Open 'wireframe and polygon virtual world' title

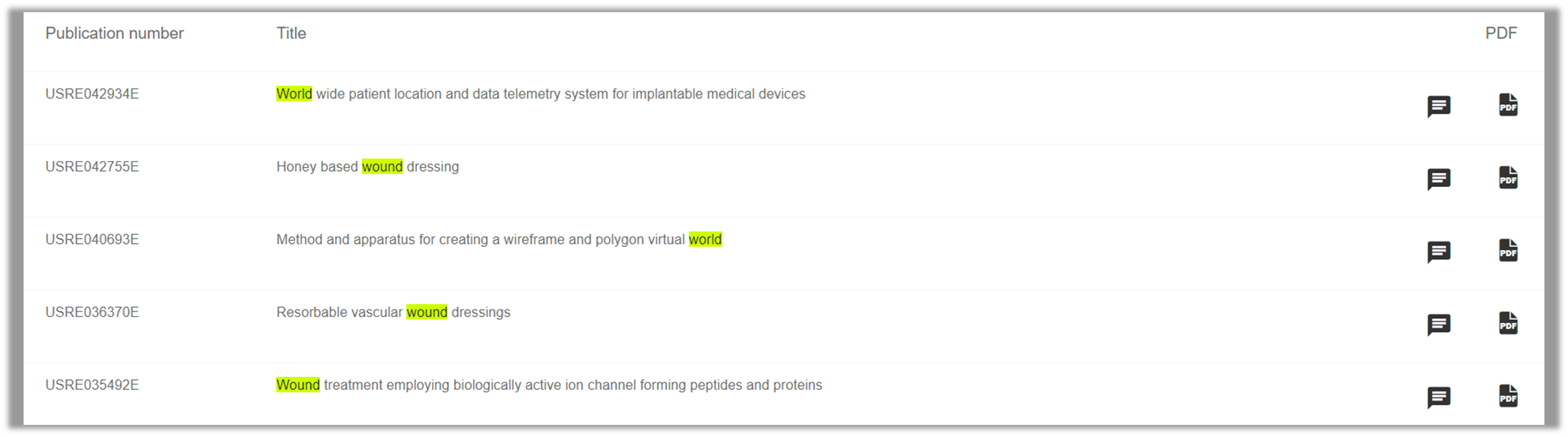point(499,240)
